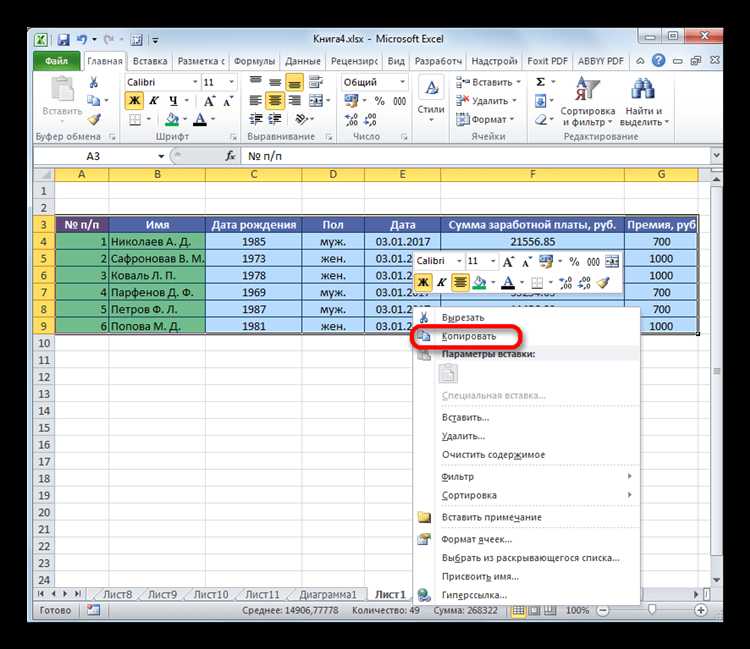Screen dimensions: 750x649
Task: Open the Файл tab
Action: point(56,61)
